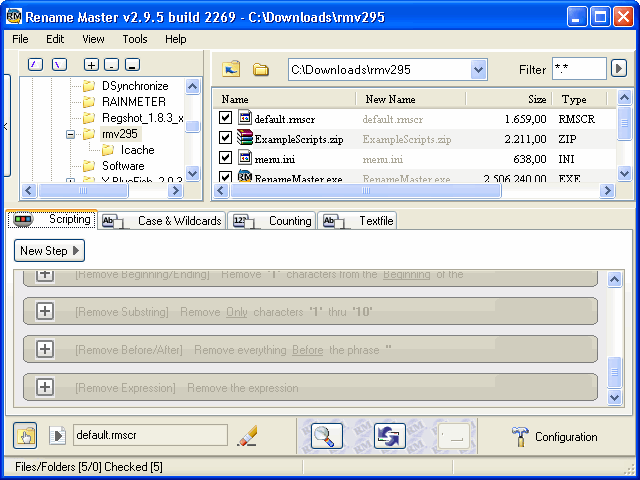Sort by the Type column header

580,99
